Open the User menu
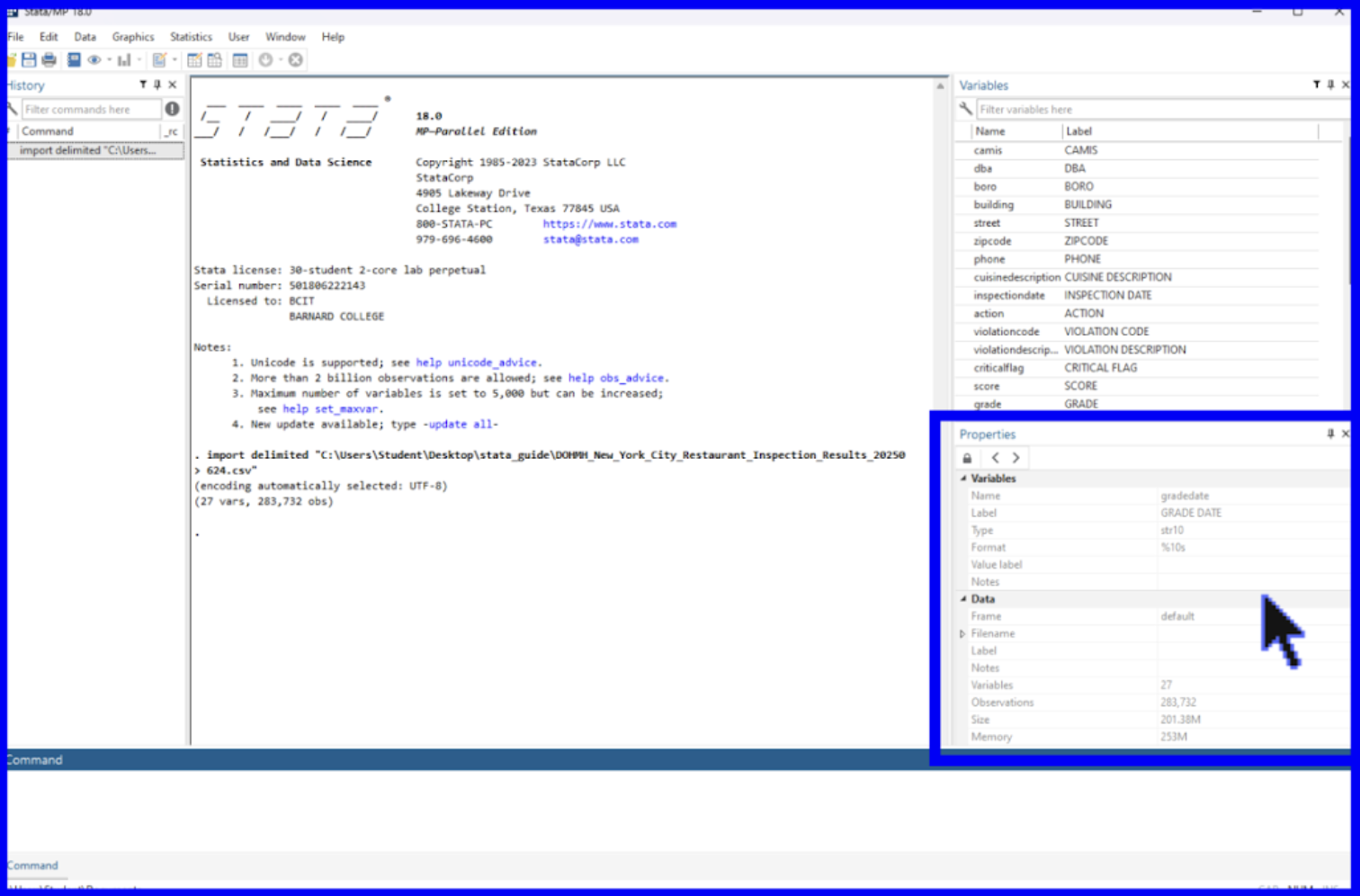 238,37
